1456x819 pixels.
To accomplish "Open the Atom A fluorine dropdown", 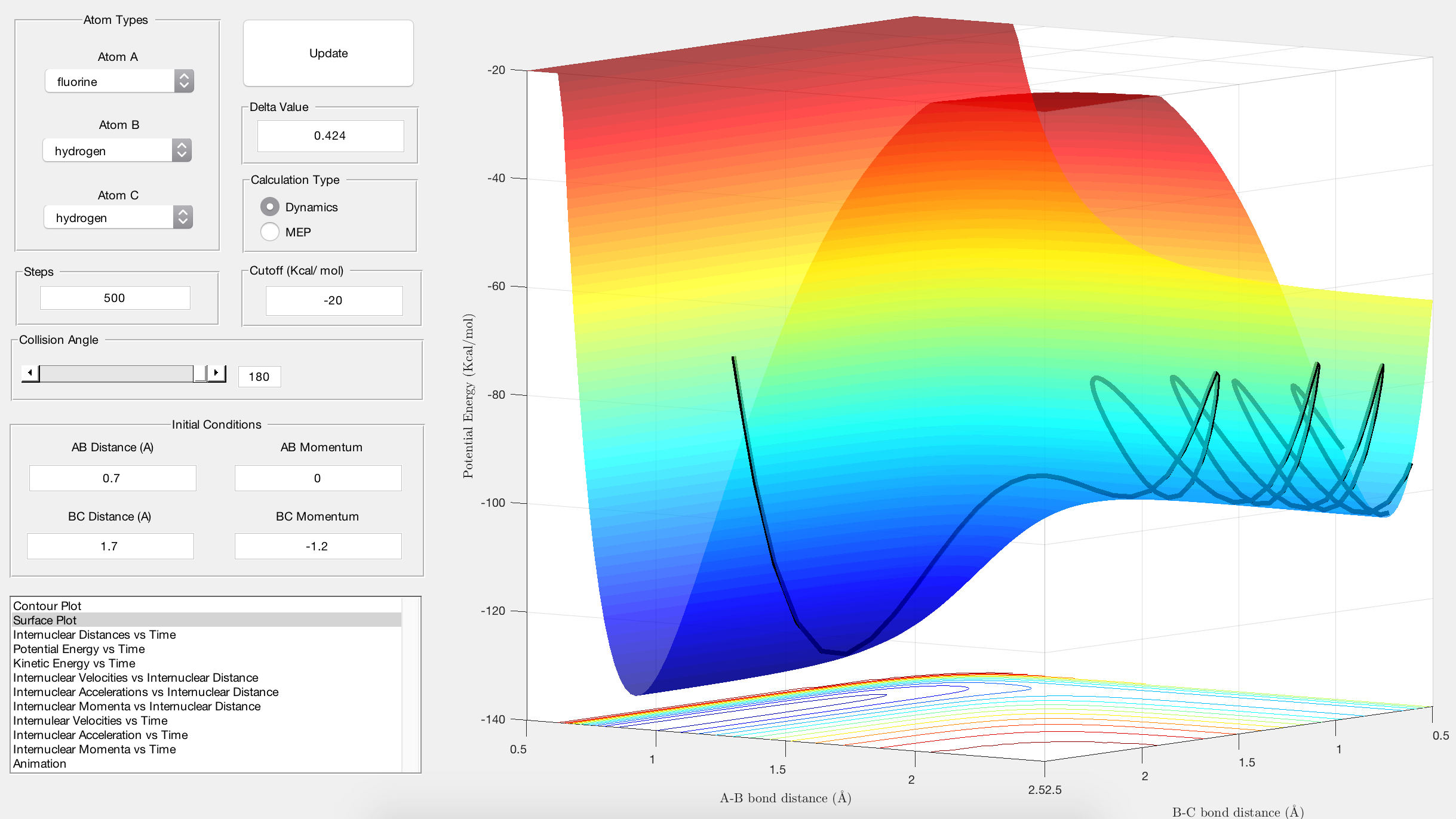I will pyautogui.click(x=119, y=81).
